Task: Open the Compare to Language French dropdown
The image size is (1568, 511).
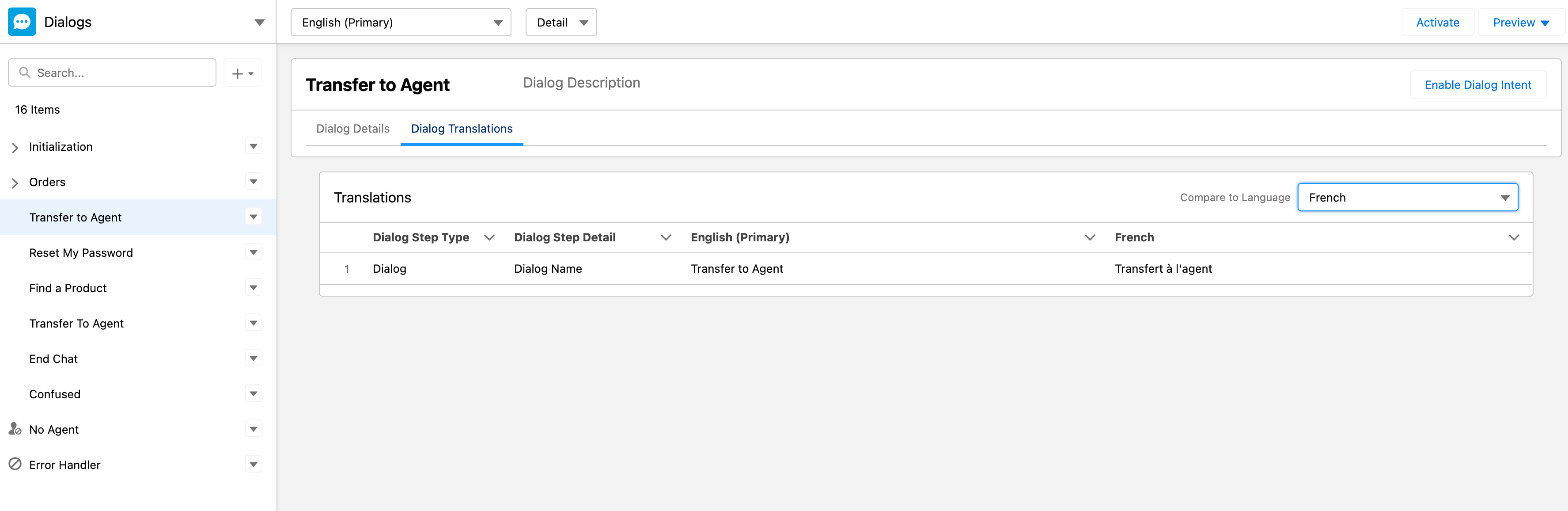Action: pos(1407,197)
